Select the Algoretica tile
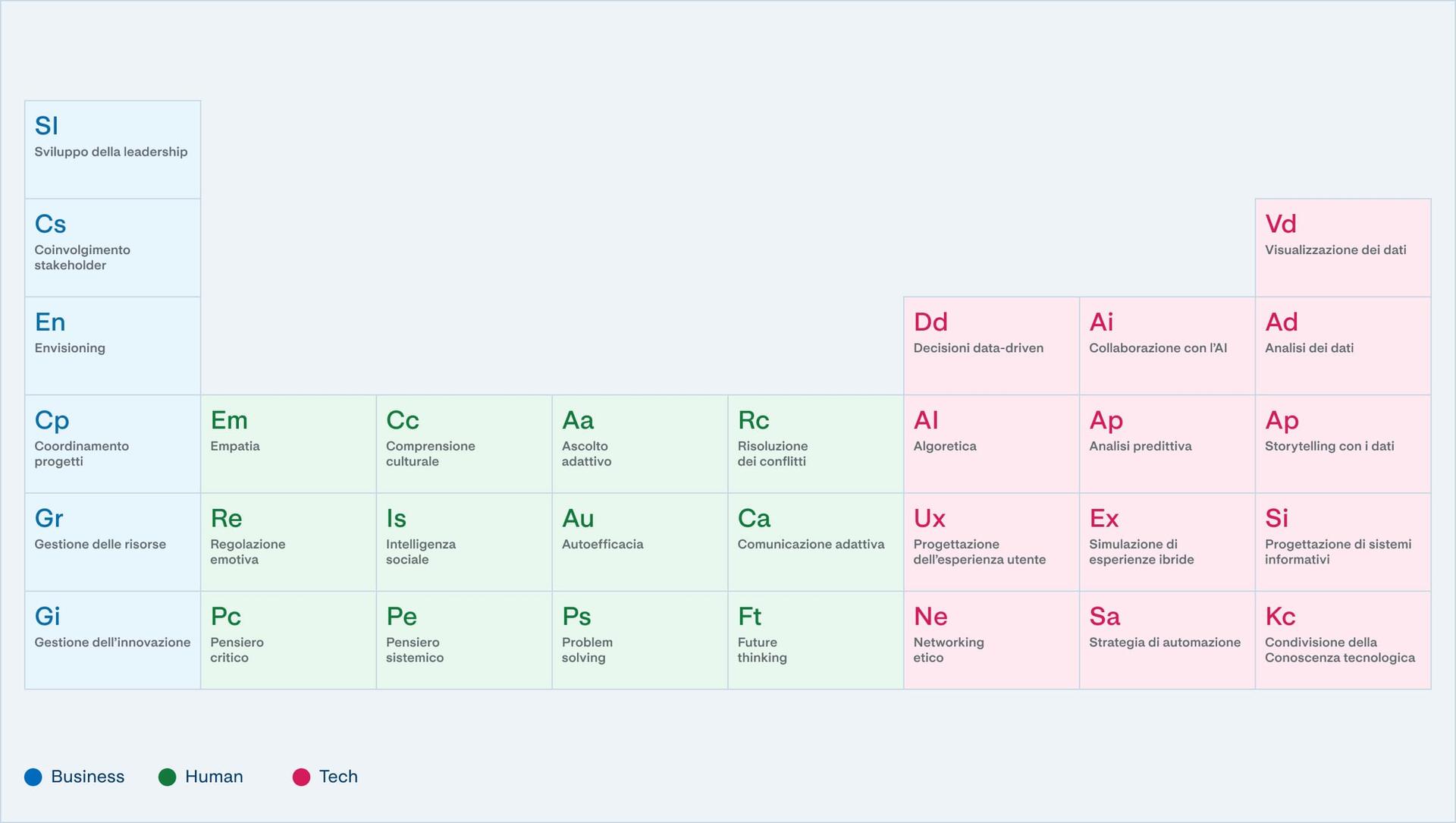Image resolution: width=1456 pixels, height=823 pixels. coord(990,444)
